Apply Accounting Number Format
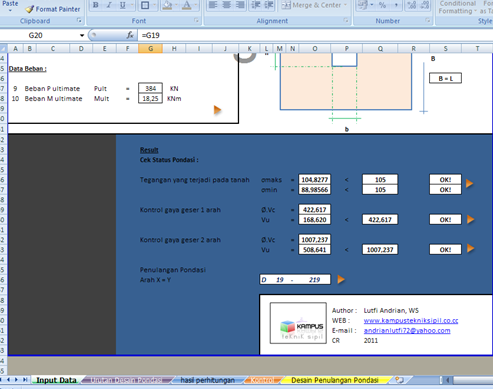493x389 pixels. point(362,5)
